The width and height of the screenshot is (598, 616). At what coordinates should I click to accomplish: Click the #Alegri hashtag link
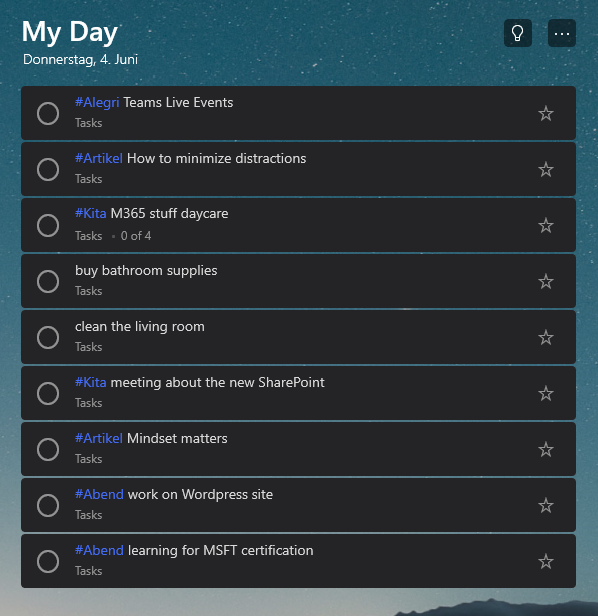97,103
